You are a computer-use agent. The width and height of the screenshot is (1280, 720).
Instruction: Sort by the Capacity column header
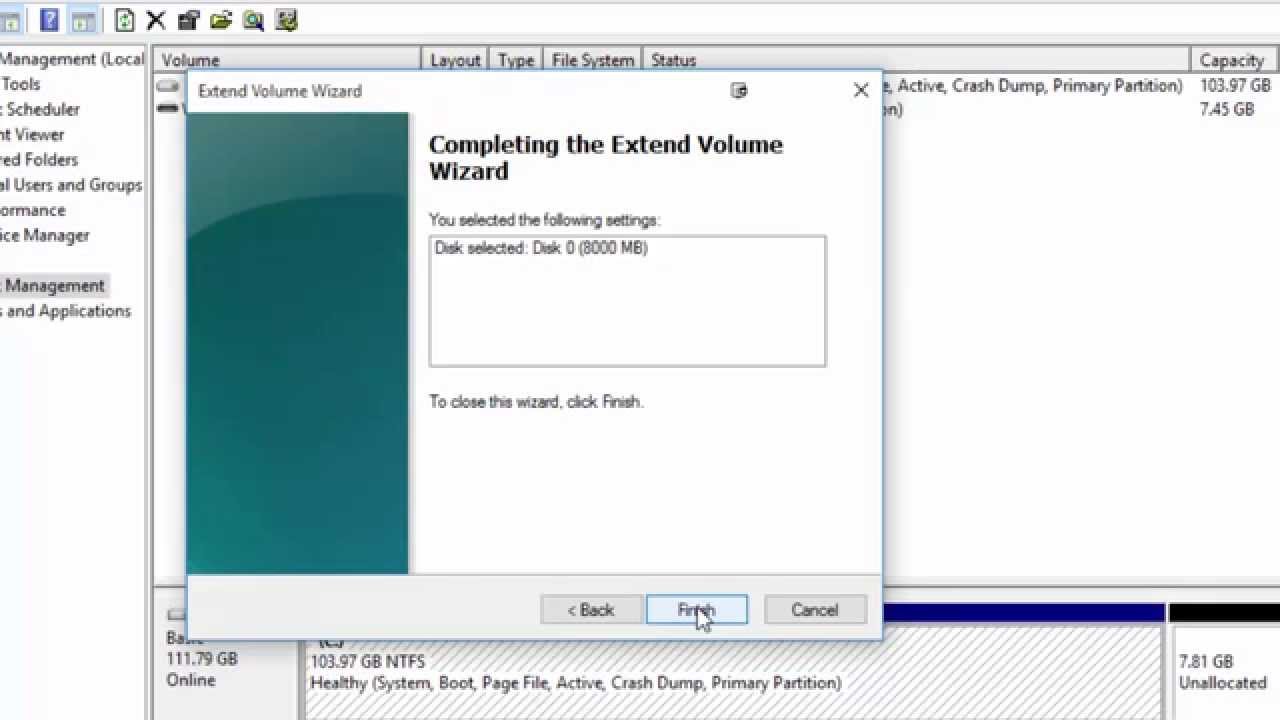[x=1235, y=60]
